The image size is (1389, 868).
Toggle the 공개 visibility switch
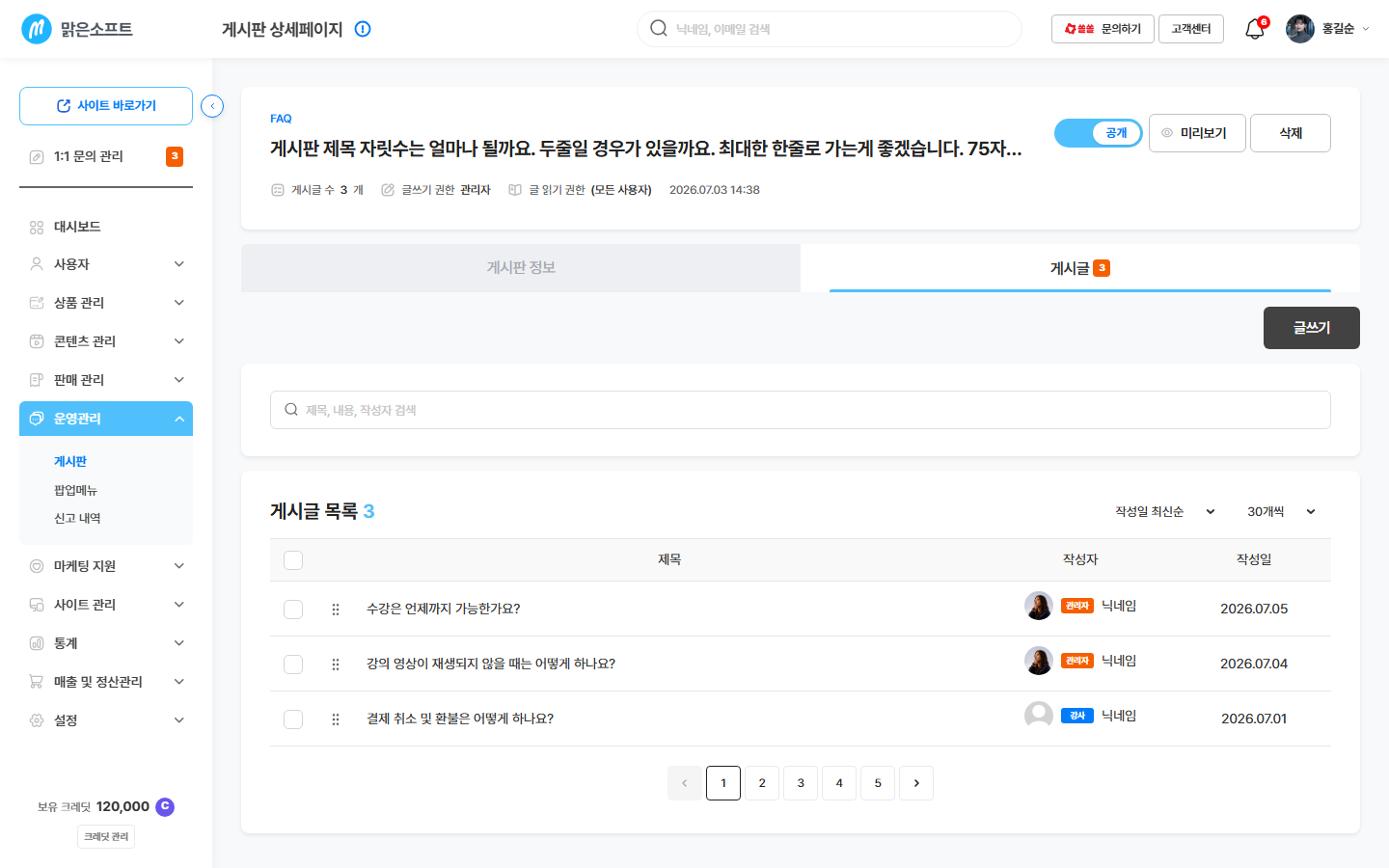[x=1099, y=133]
